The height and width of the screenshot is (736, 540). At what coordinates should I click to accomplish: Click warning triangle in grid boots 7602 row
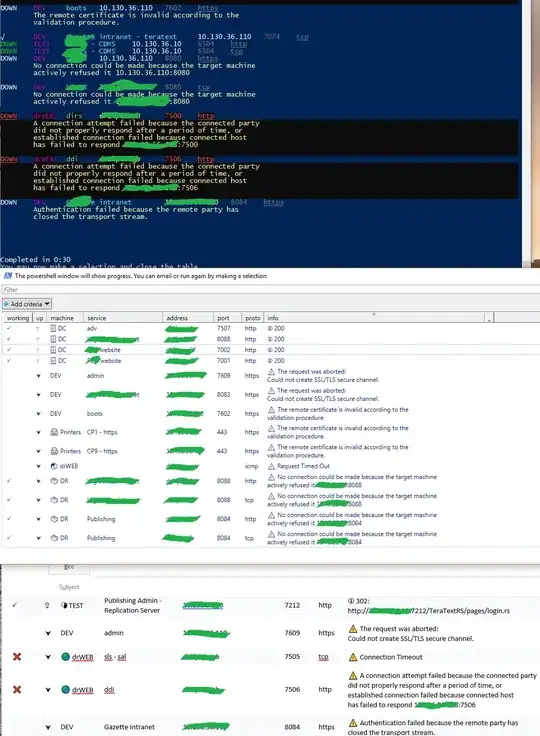271,409
